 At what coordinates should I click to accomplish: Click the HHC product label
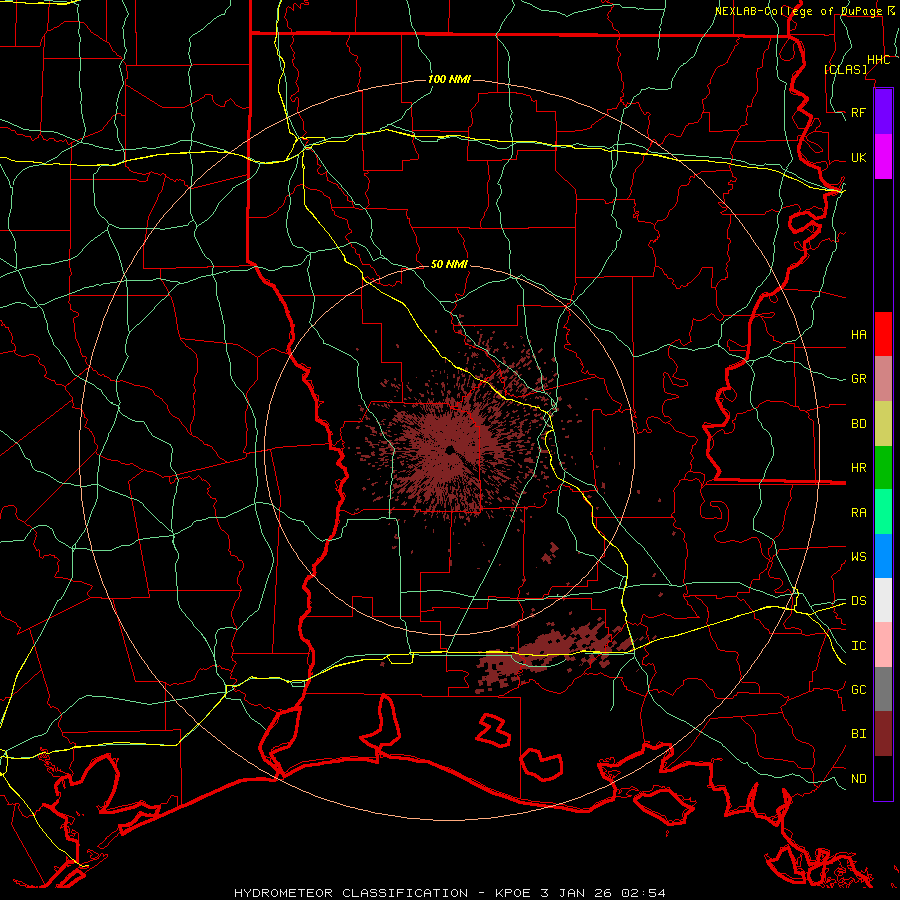[x=879, y=60]
